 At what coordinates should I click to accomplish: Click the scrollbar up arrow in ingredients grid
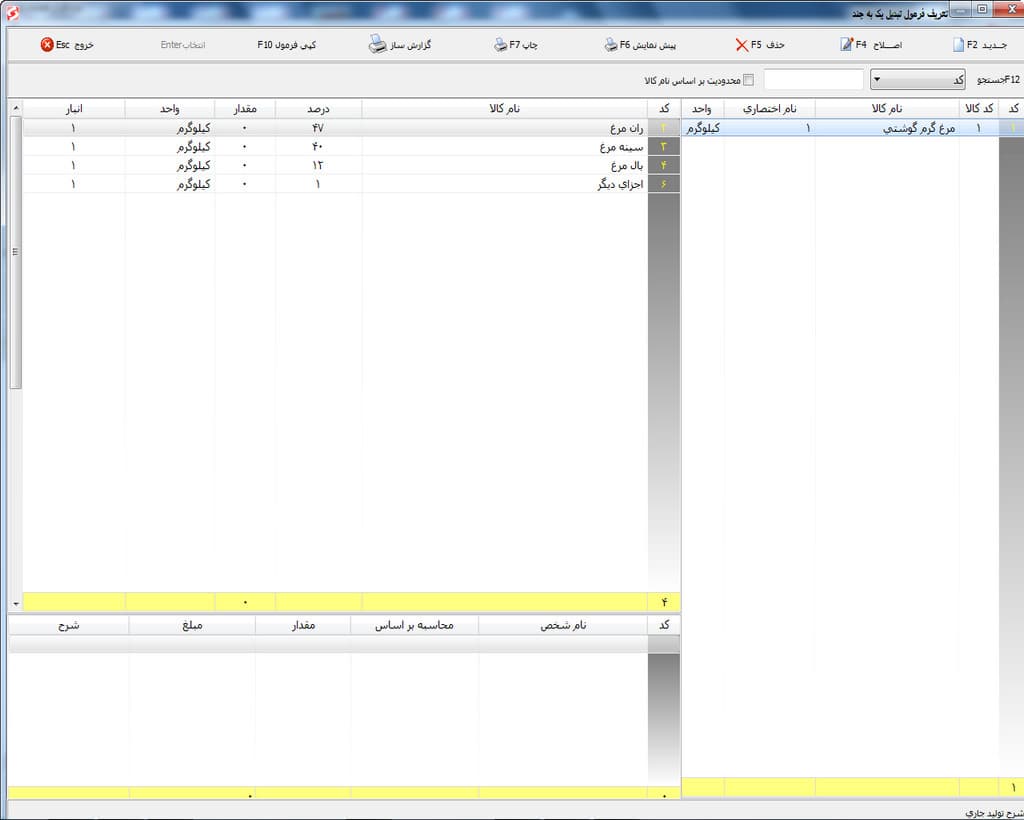16,108
